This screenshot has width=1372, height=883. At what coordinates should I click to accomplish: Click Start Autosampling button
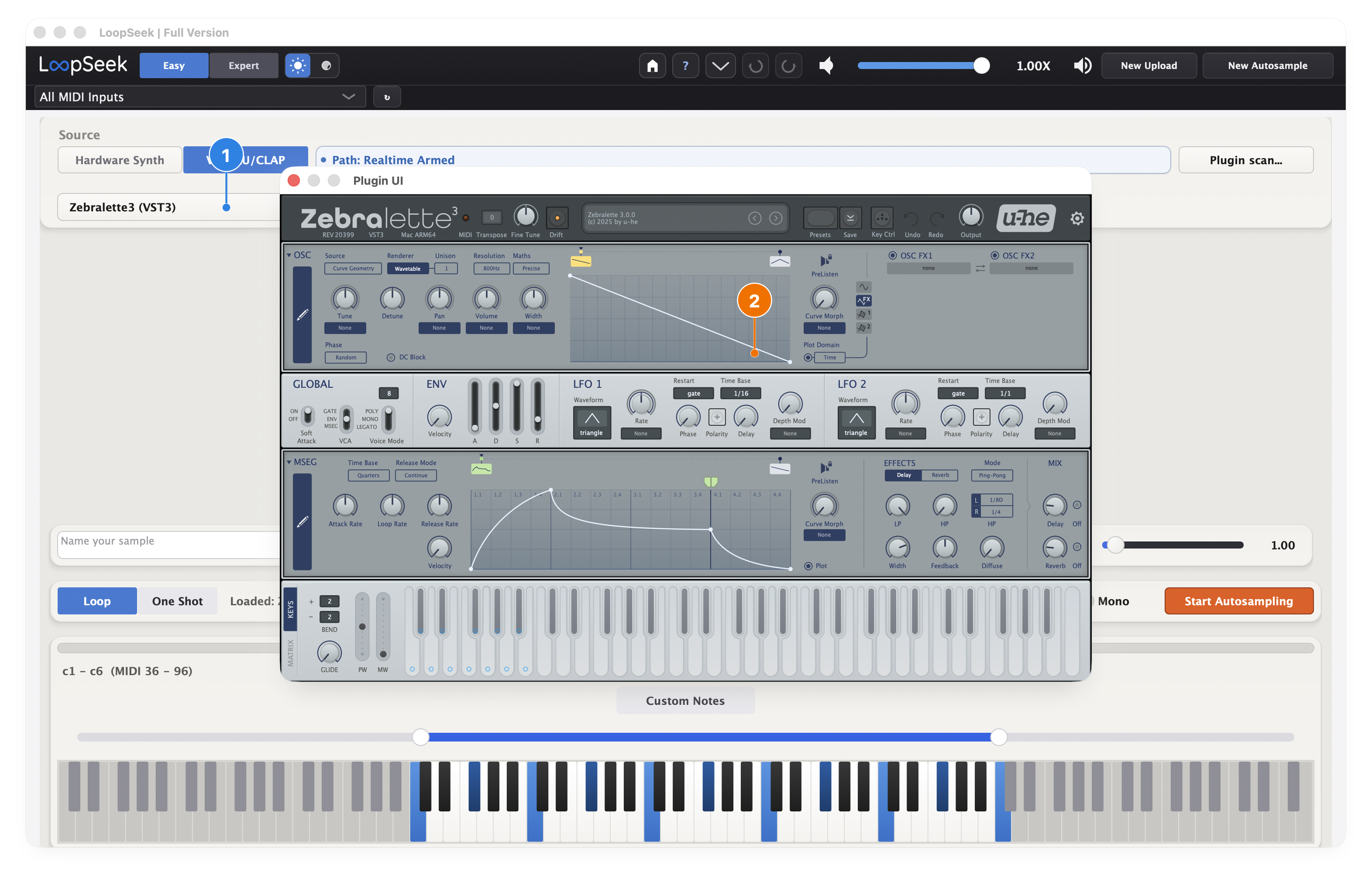pyautogui.click(x=1238, y=601)
